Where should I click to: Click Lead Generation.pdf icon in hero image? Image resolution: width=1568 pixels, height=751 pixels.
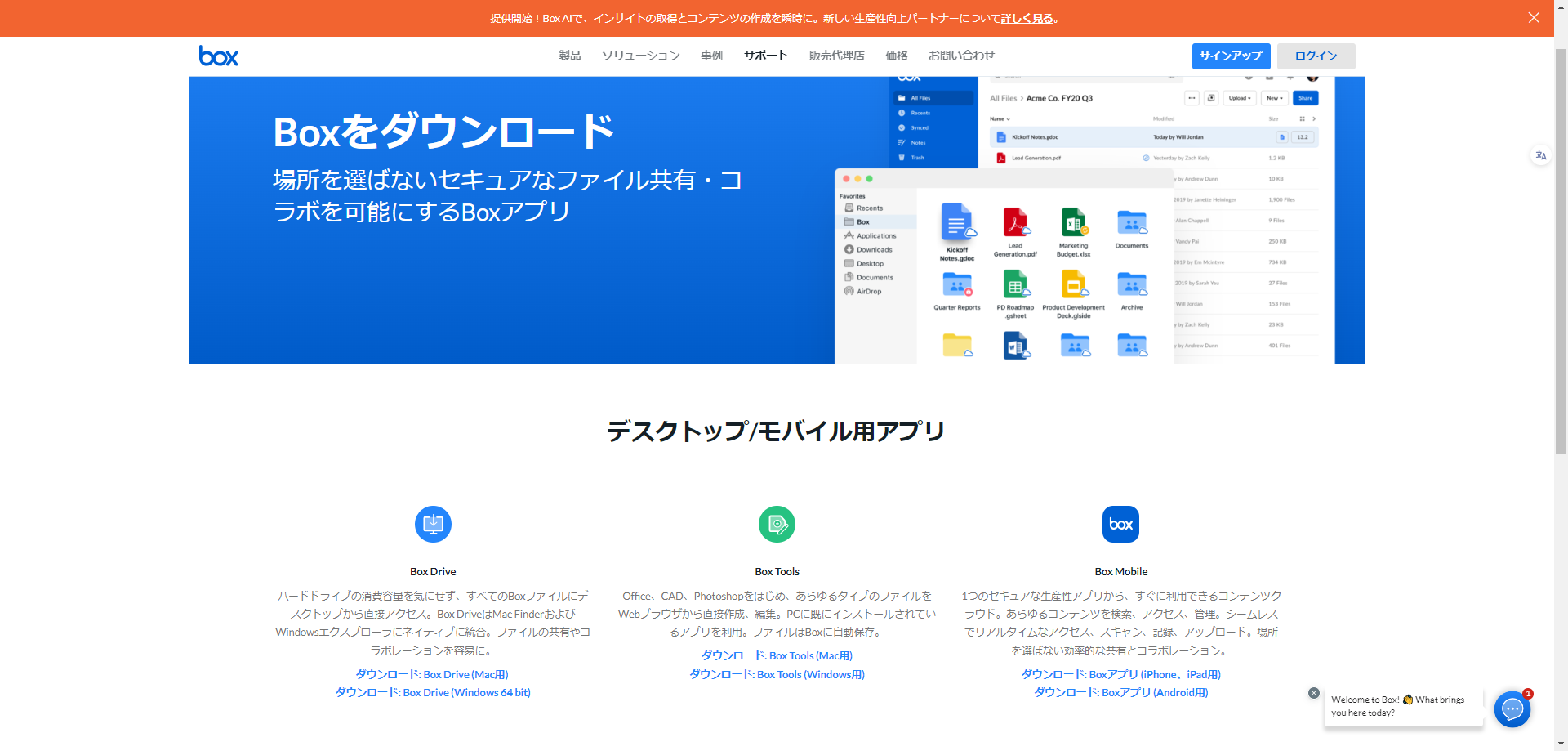click(1015, 222)
